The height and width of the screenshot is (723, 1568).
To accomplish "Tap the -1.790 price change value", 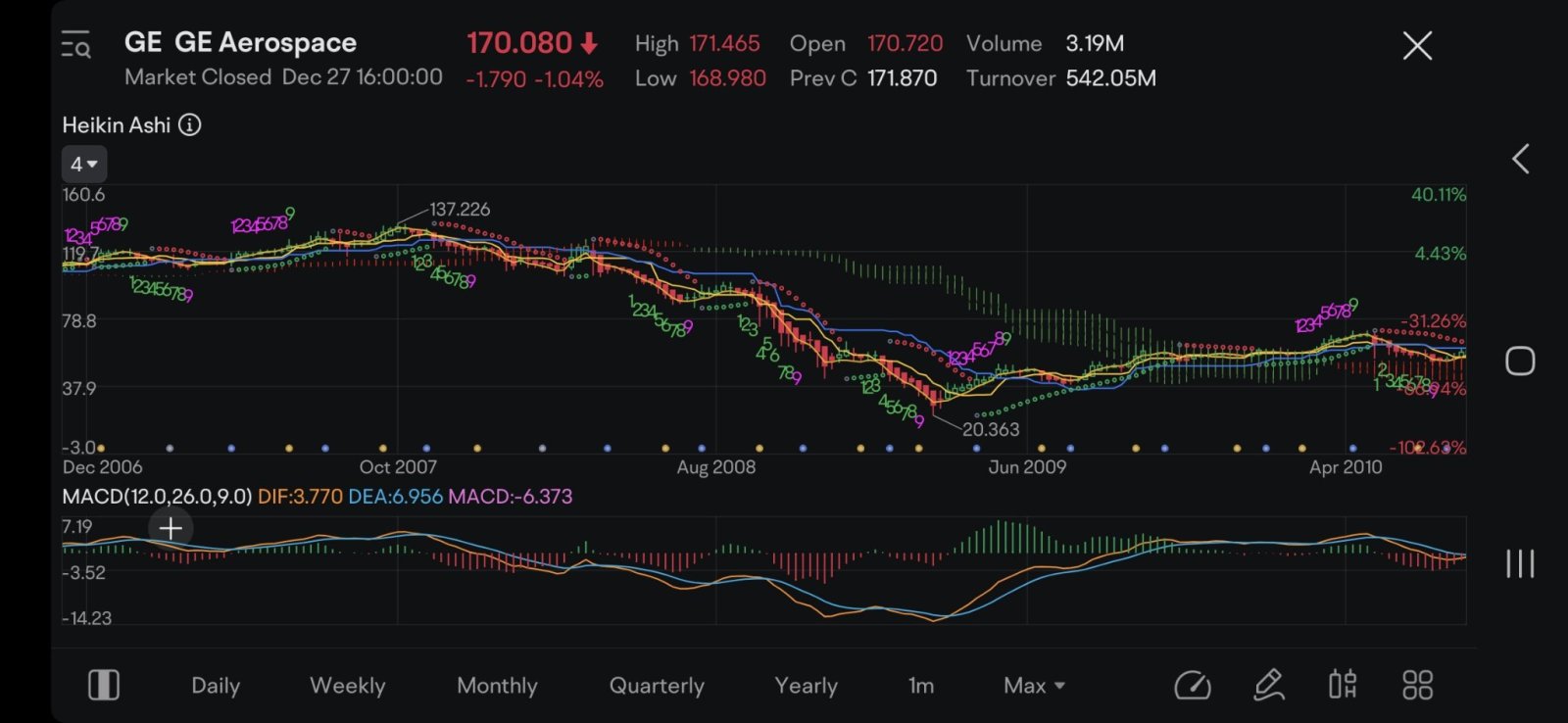I will coord(496,79).
